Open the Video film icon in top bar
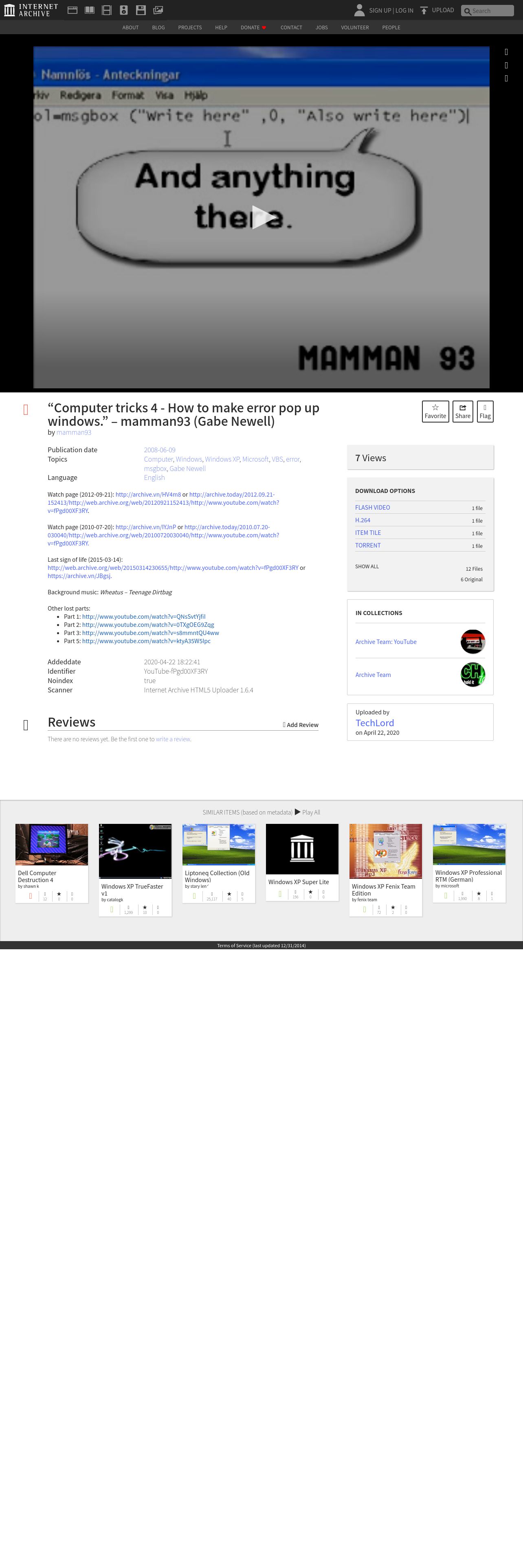Screen dimensions: 523x1568 [107, 10]
